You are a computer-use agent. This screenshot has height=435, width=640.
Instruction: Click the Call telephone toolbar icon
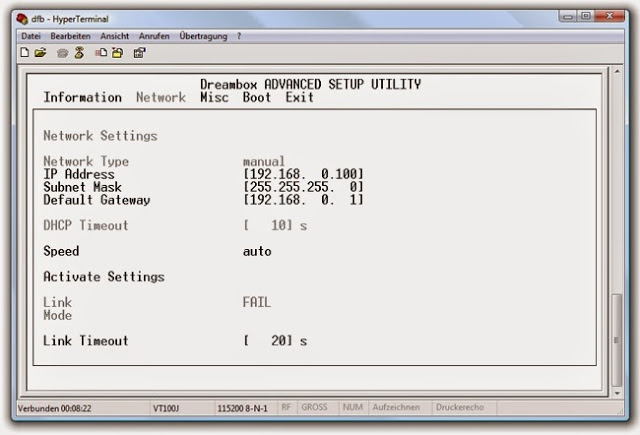point(62,53)
